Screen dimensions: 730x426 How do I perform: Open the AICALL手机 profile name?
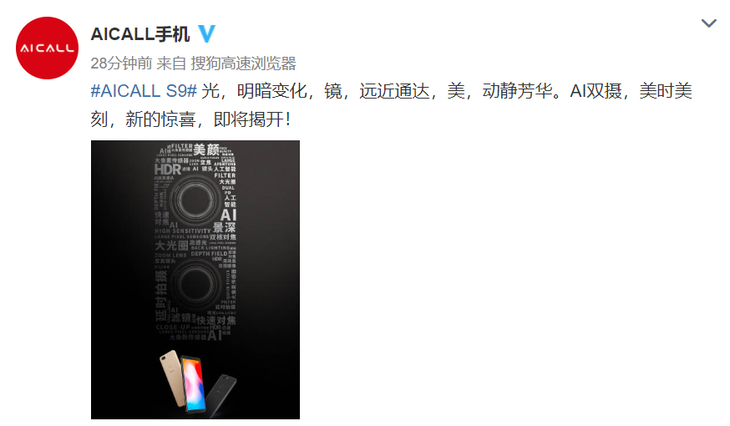pos(140,34)
